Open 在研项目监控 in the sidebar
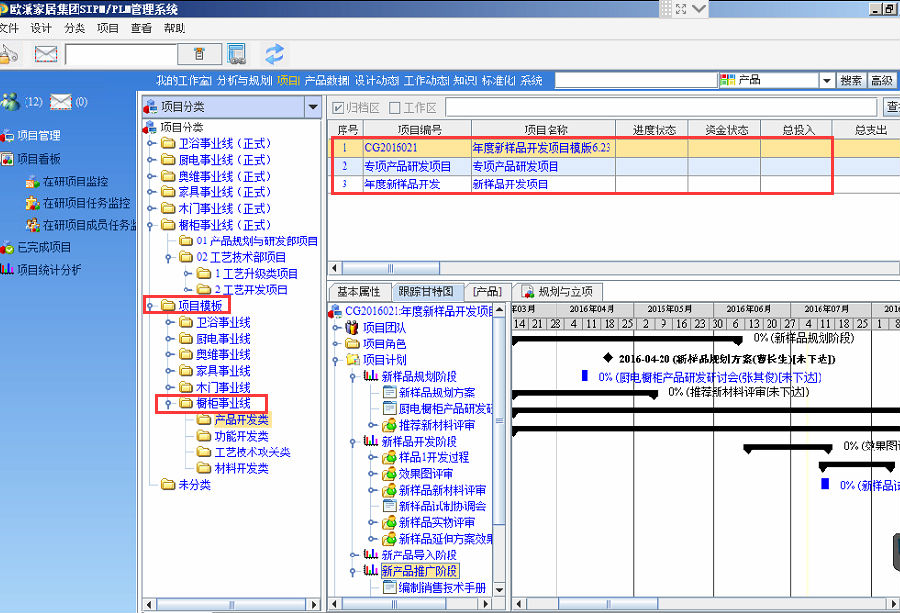Screen dimensions: 900x613 (75, 182)
